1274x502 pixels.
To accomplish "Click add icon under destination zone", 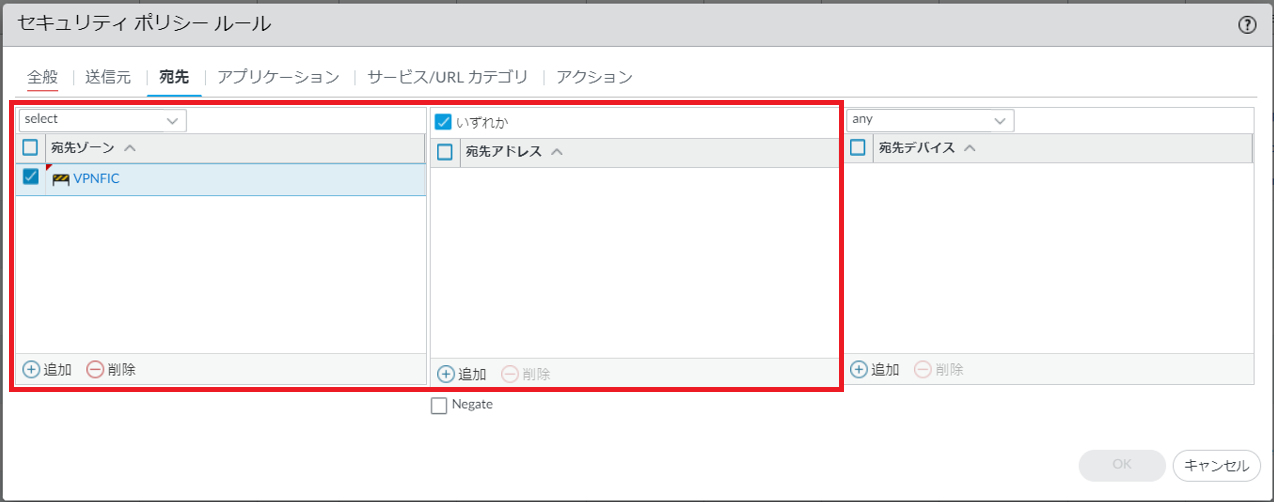I will tap(31, 369).
